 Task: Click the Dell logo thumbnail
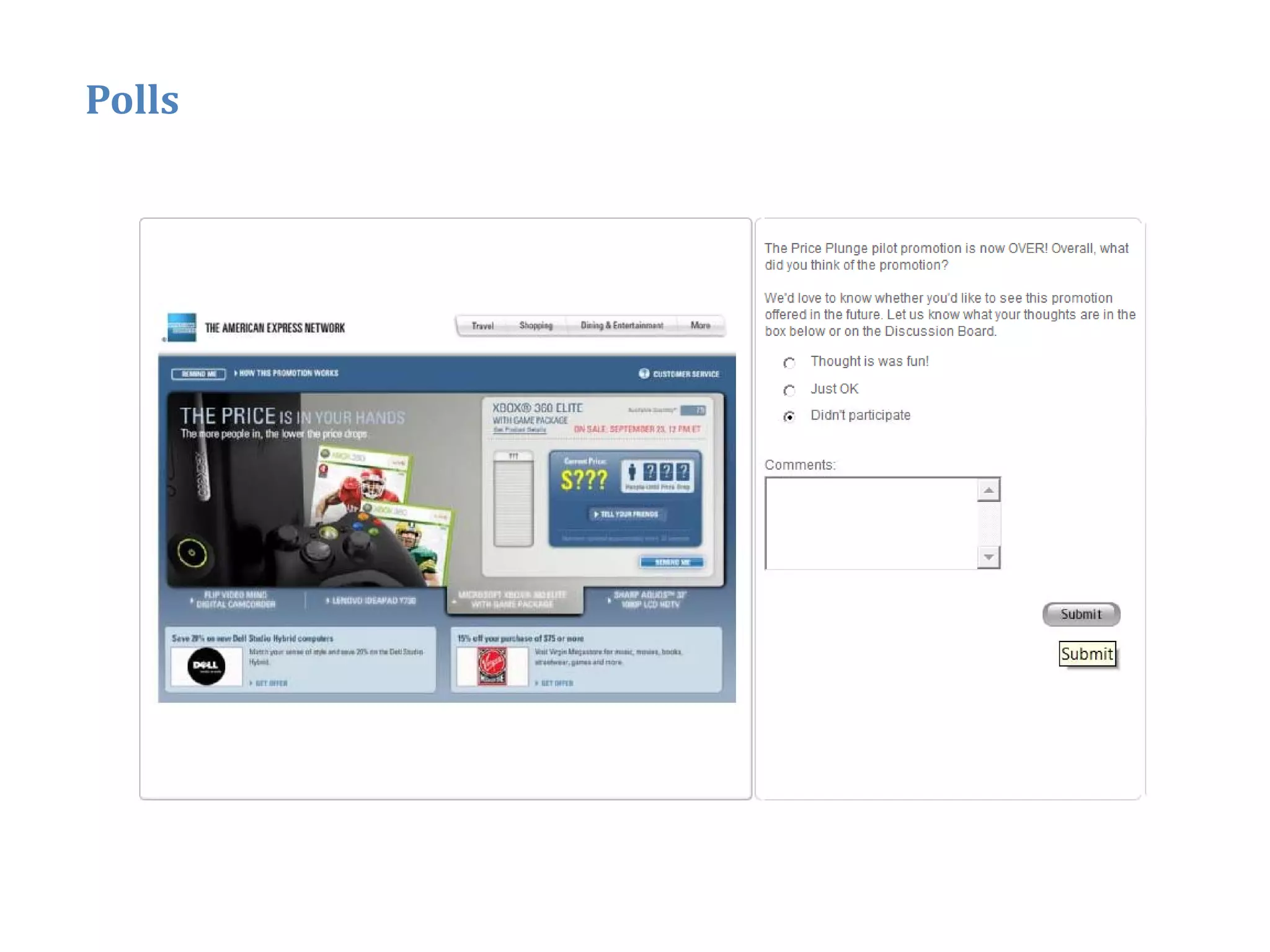click(206, 666)
